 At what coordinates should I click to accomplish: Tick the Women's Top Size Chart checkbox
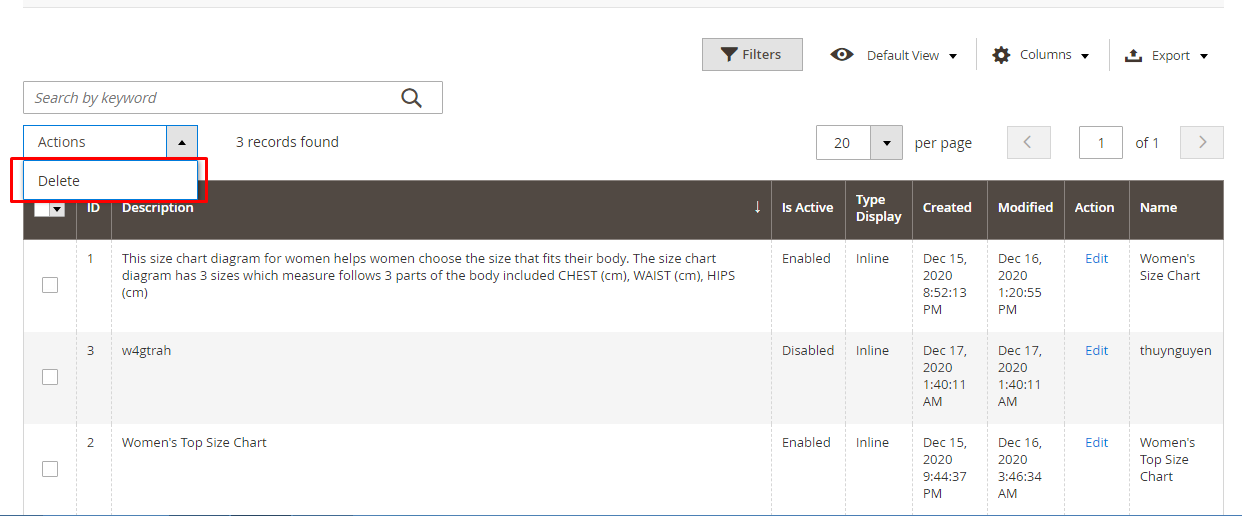point(50,469)
